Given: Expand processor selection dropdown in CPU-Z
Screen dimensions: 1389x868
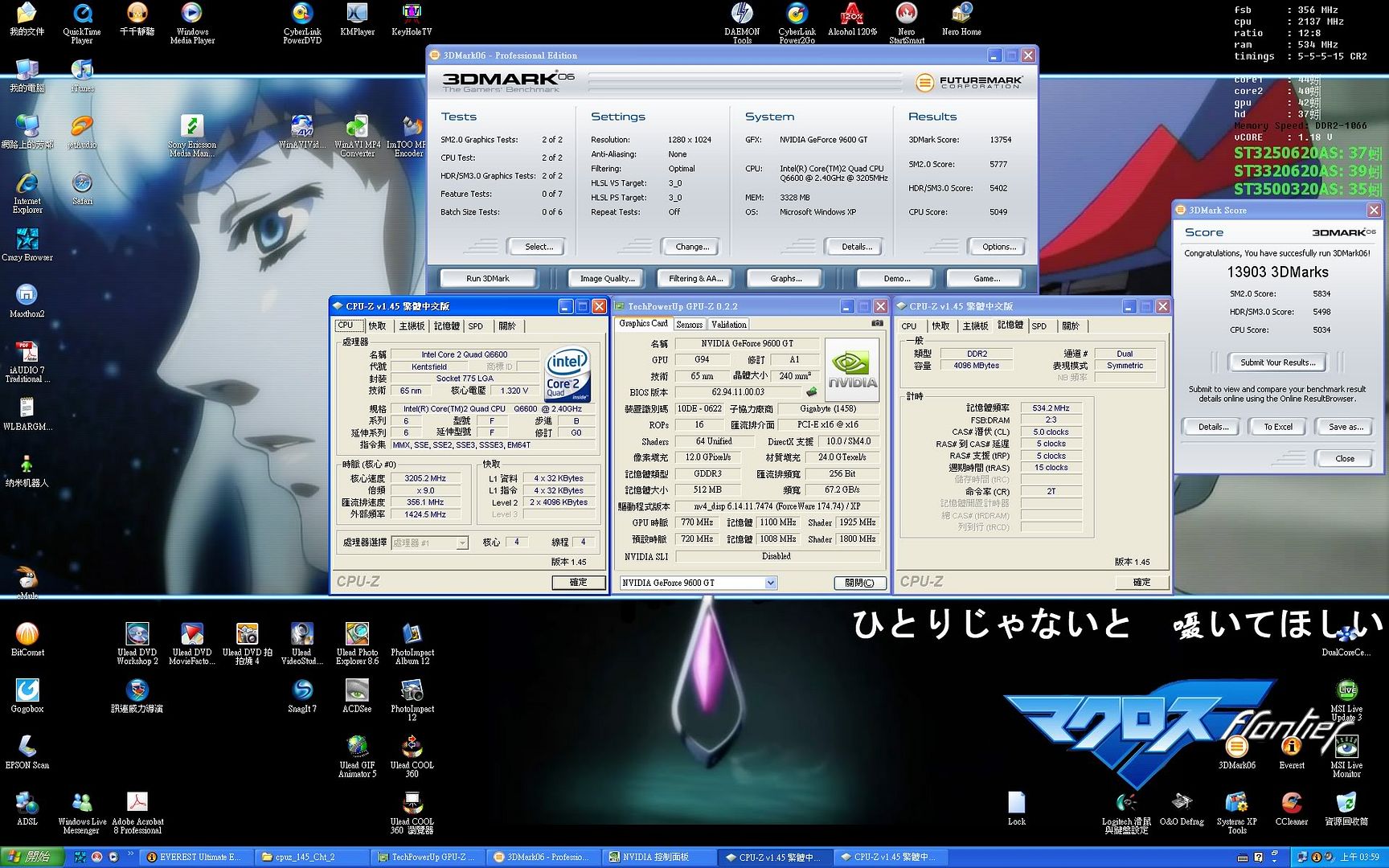Looking at the screenshot, I should 462,542.
